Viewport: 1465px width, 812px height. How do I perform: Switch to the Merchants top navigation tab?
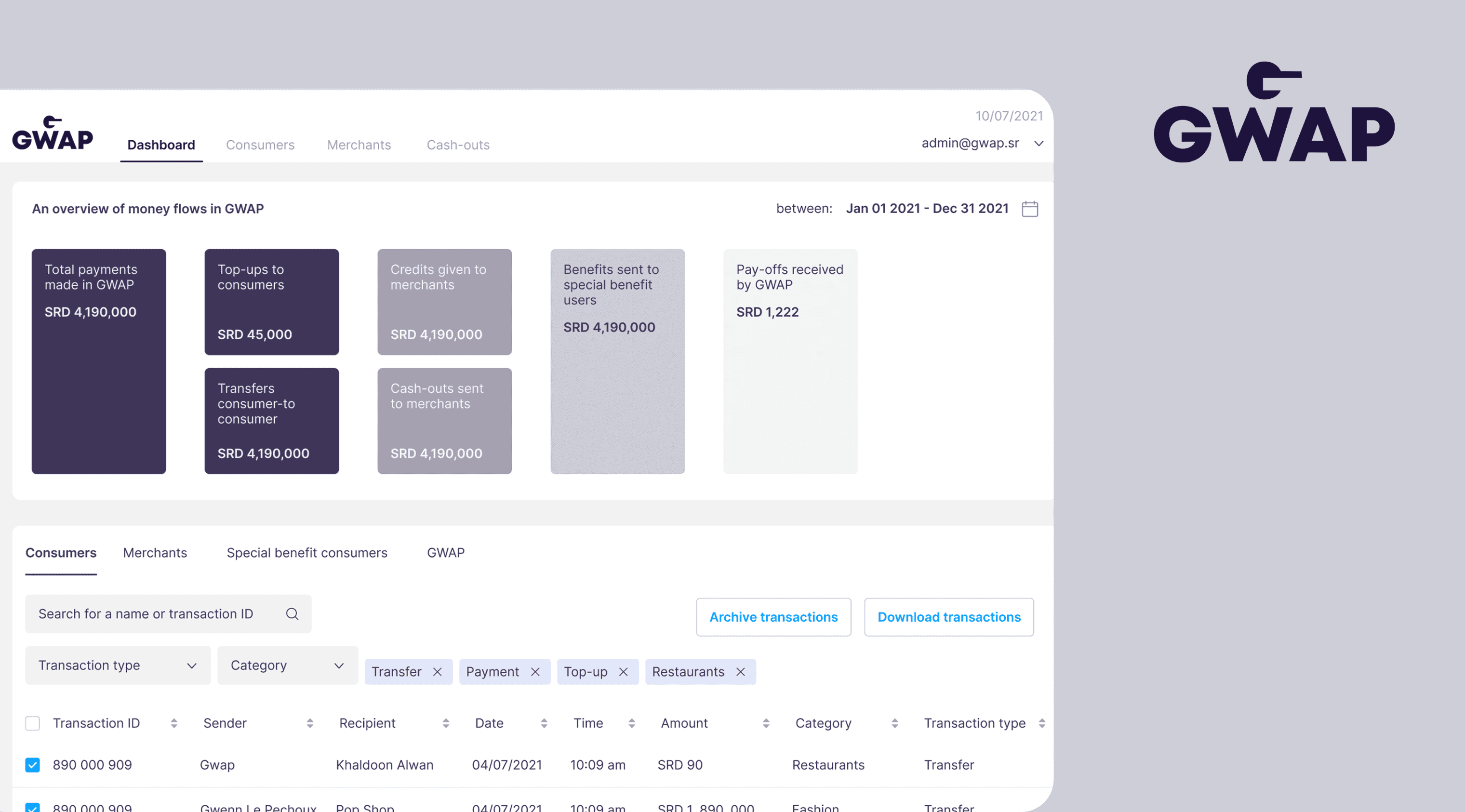[x=359, y=145]
